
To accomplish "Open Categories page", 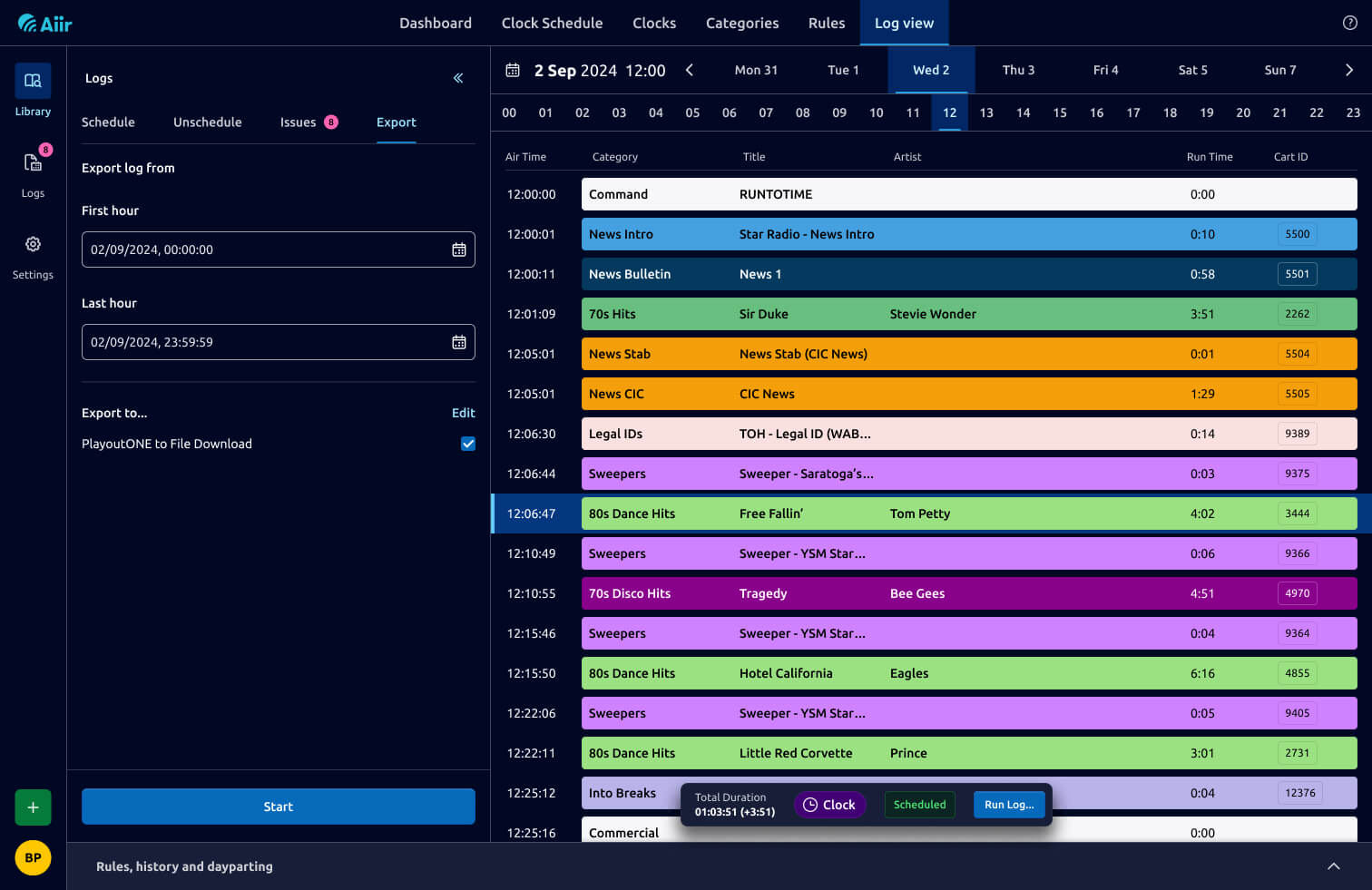I will click(x=742, y=23).
